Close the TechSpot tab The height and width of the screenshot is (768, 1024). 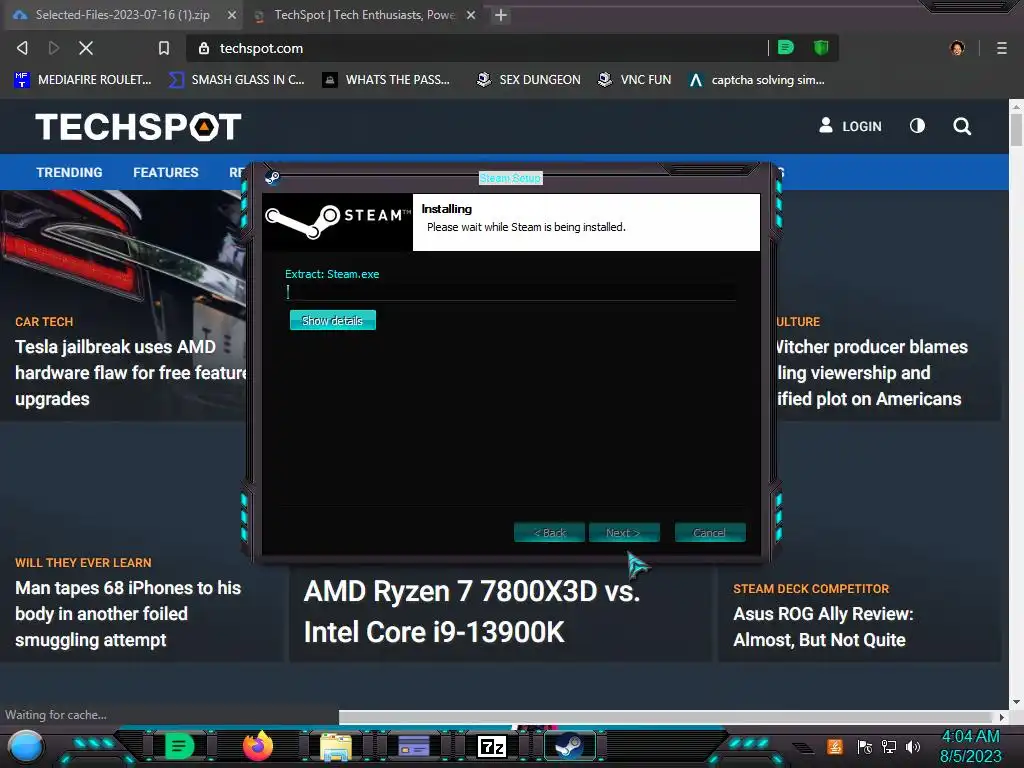pos(471,15)
